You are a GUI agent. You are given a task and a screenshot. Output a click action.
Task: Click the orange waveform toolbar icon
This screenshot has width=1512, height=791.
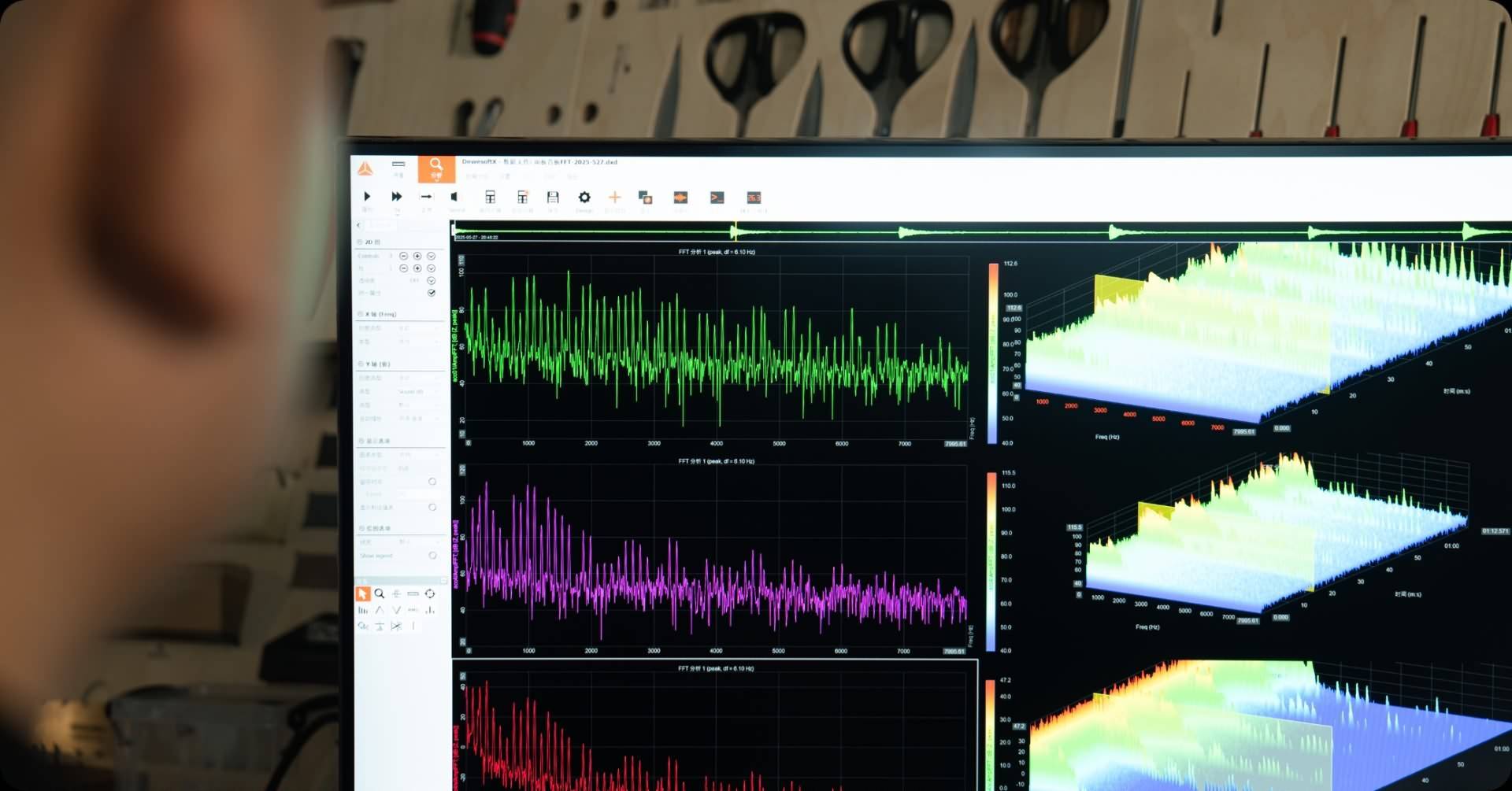(680, 198)
